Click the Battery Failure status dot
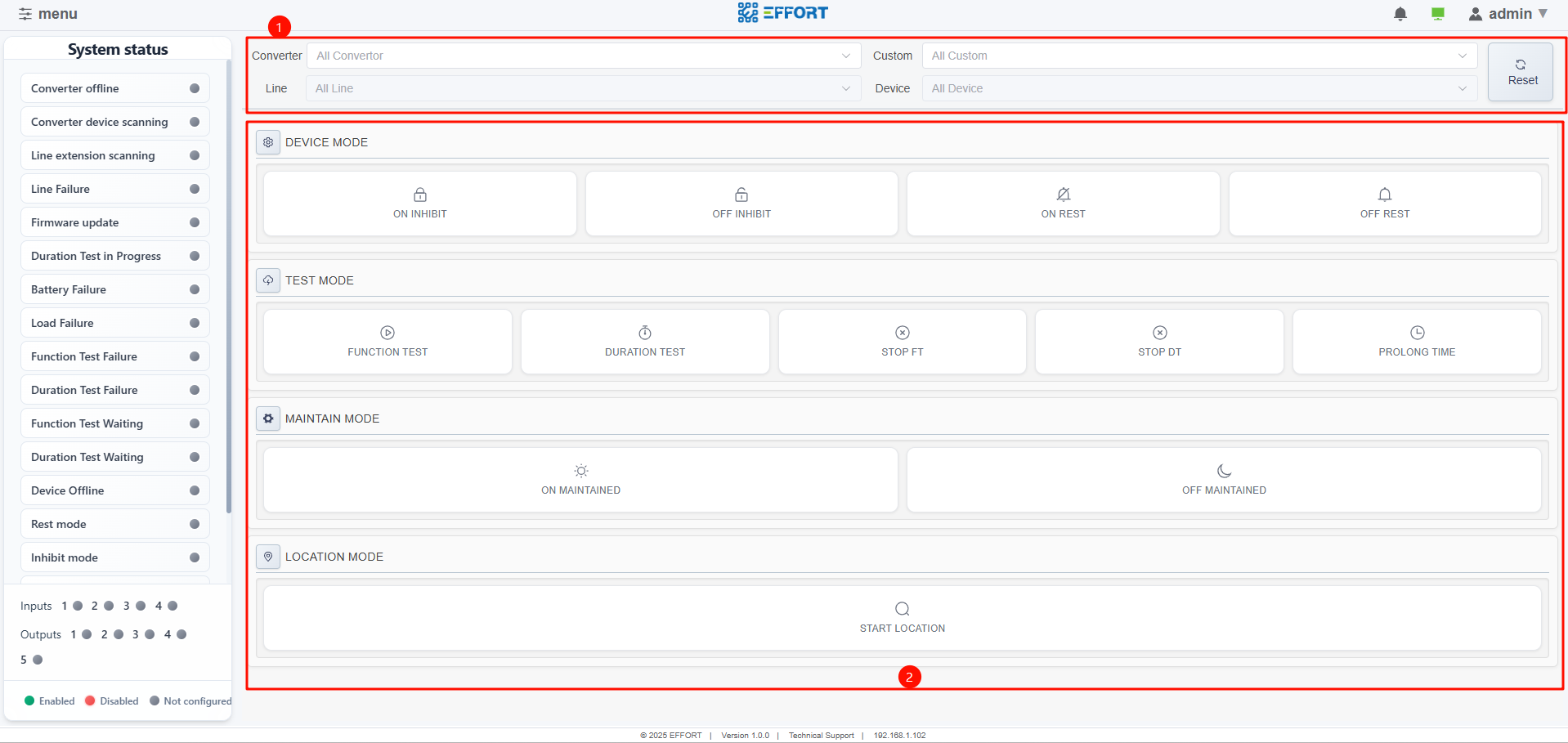 tap(195, 289)
